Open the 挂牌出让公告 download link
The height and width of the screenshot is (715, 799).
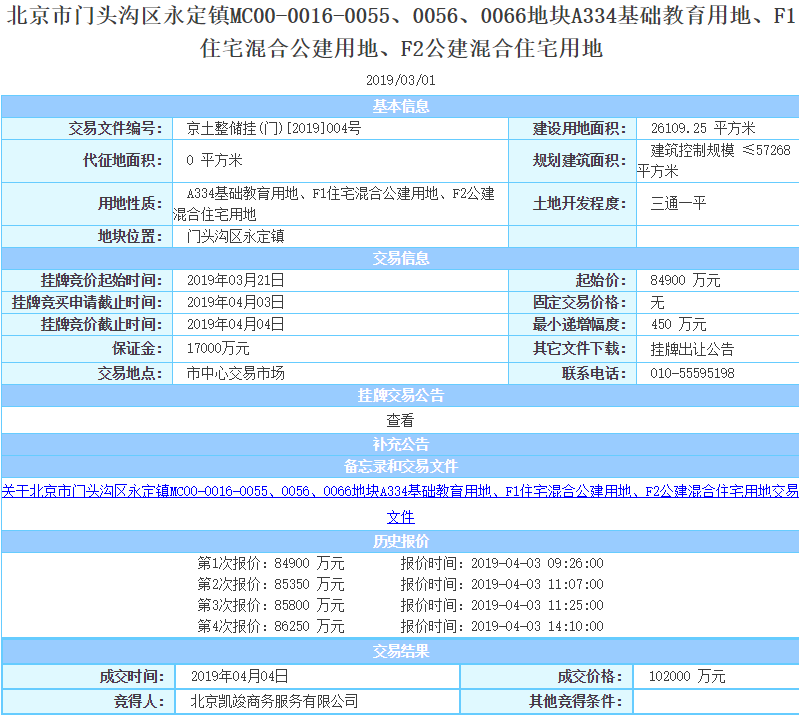[692, 349]
